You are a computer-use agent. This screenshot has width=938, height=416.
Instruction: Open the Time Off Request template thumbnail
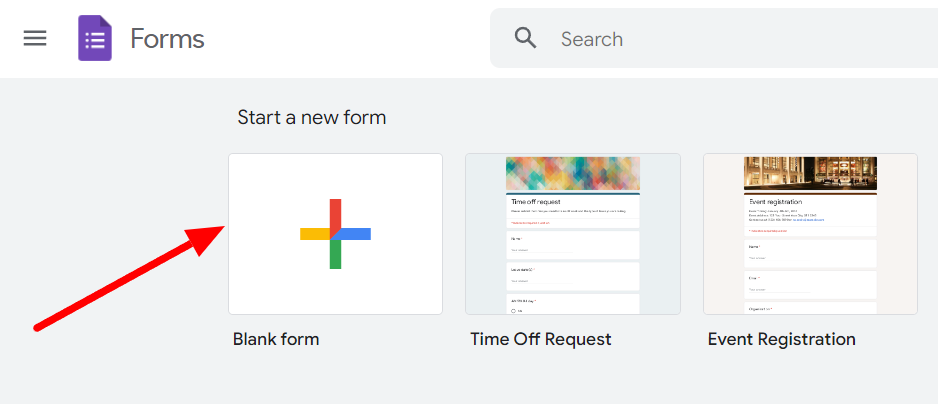(x=572, y=234)
